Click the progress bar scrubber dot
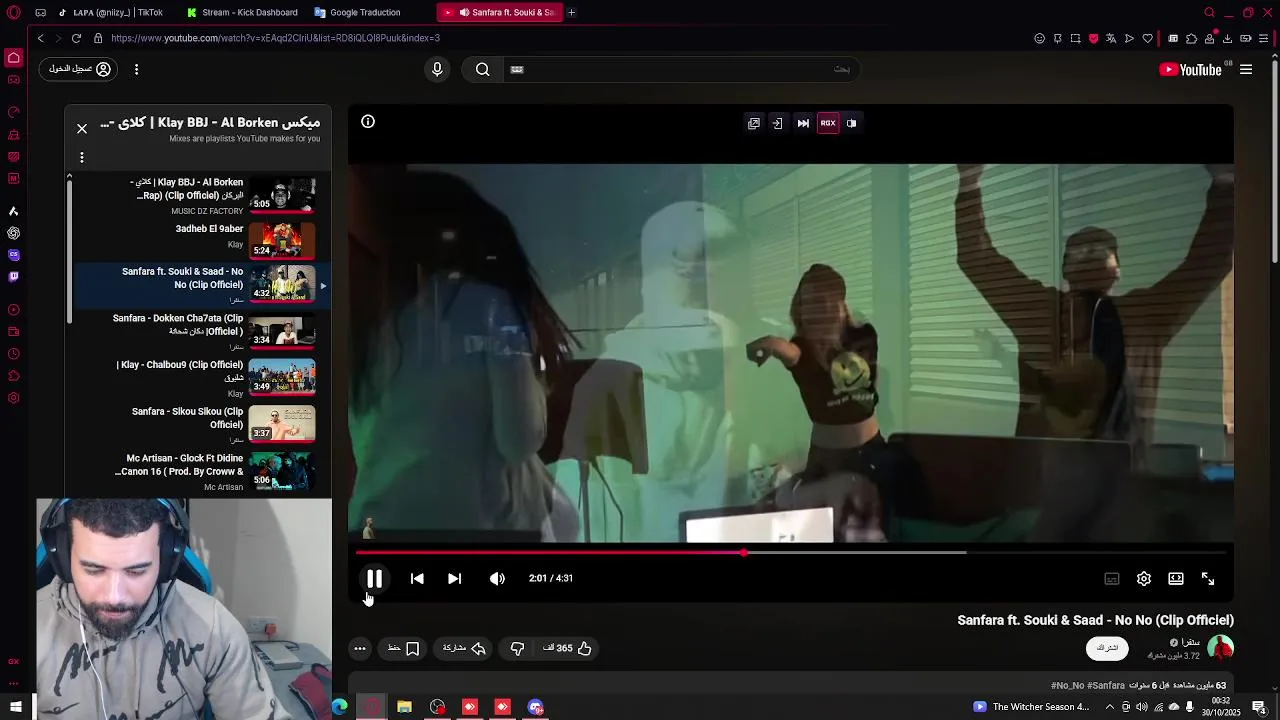The width and height of the screenshot is (1280, 720). pyautogui.click(x=744, y=552)
